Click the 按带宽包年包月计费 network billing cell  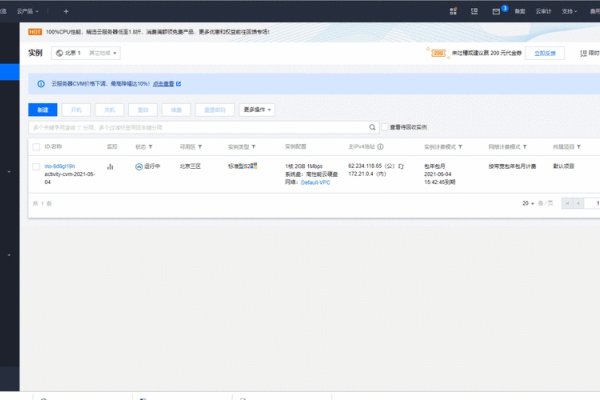point(512,166)
